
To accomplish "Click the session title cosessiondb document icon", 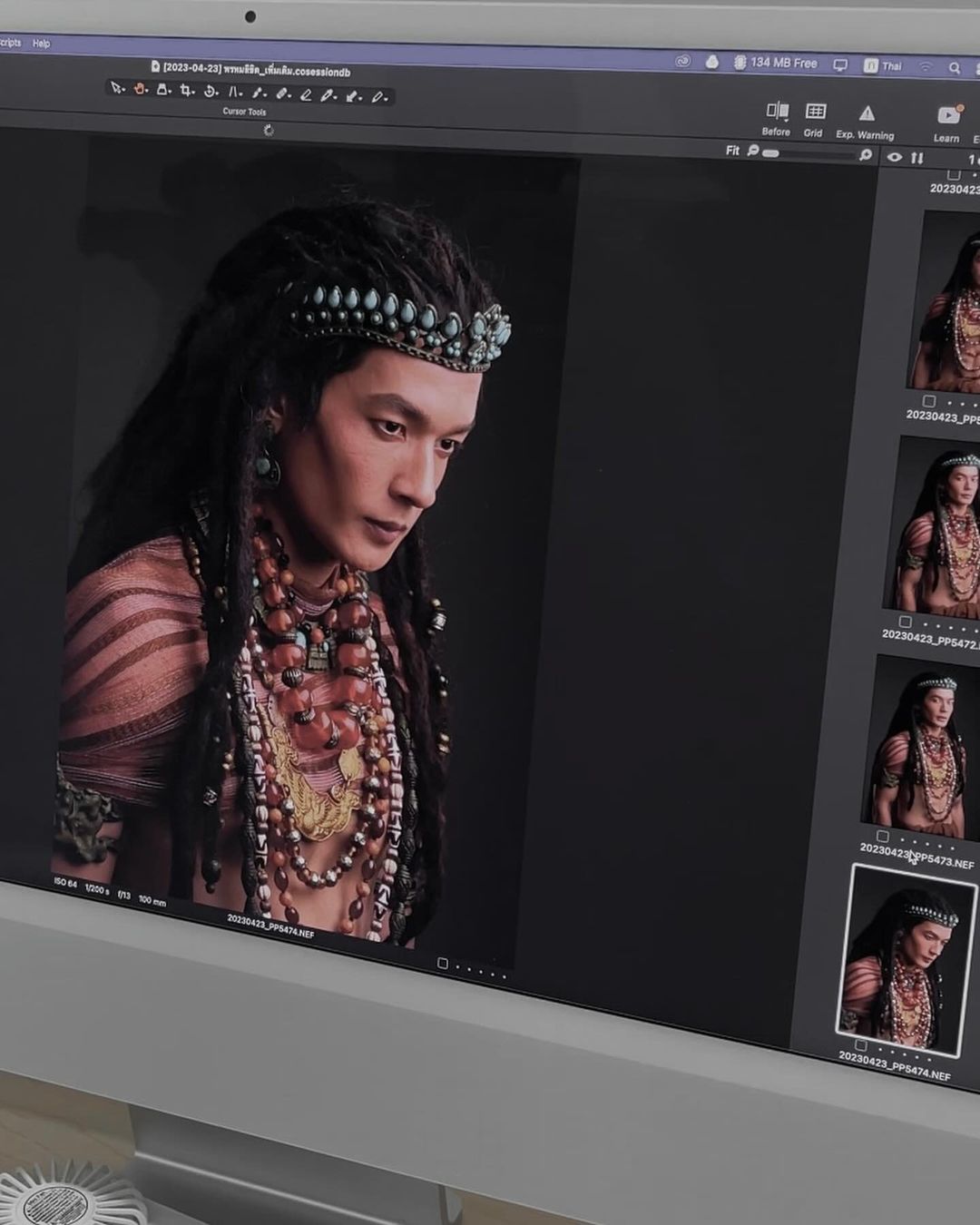I will (155, 66).
